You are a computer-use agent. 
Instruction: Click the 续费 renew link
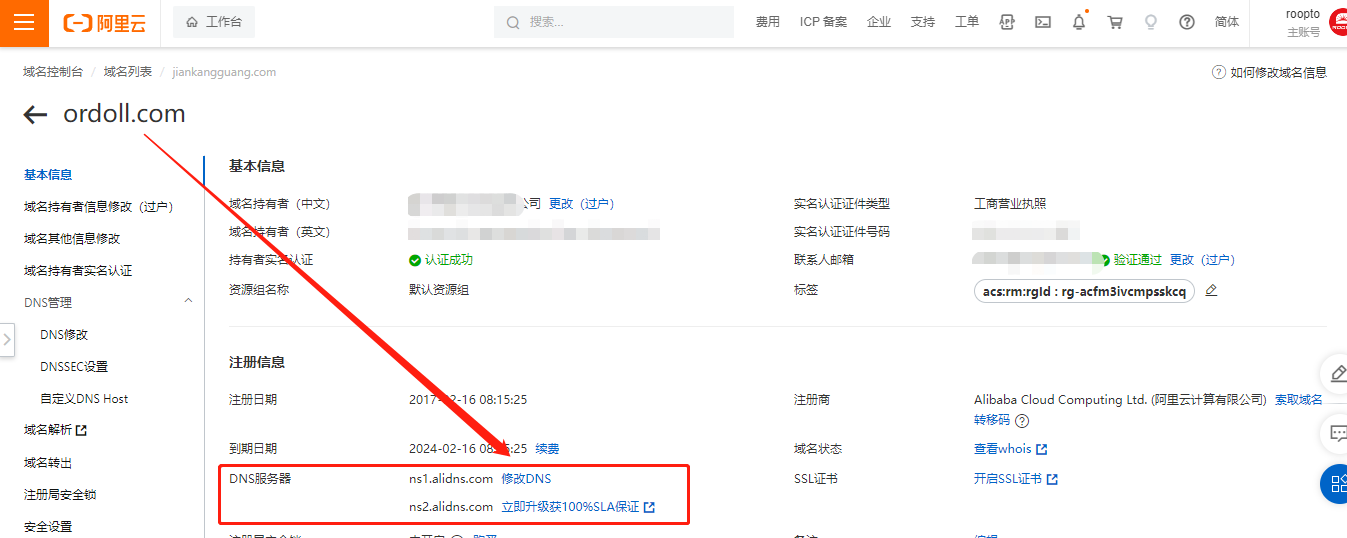(x=547, y=448)
